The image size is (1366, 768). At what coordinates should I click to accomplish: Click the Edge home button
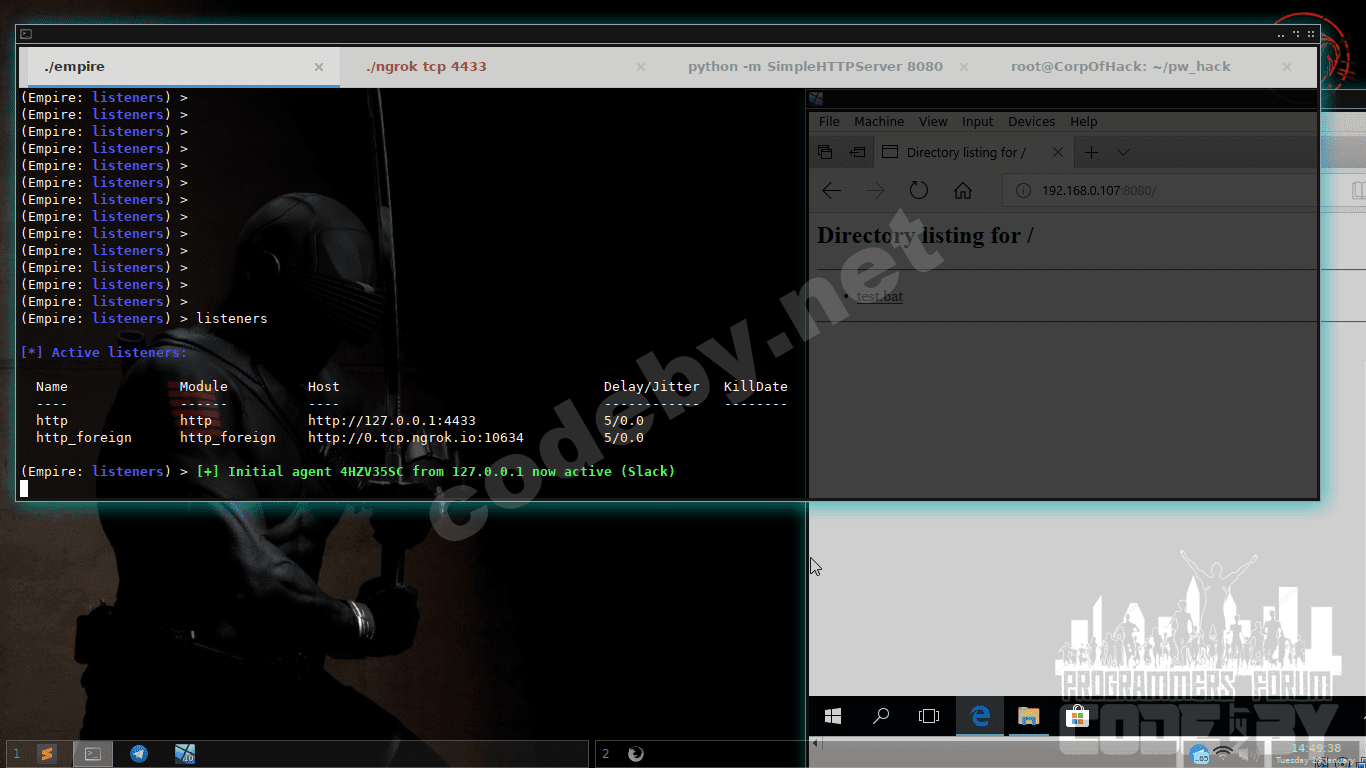[x=963, y=190]
